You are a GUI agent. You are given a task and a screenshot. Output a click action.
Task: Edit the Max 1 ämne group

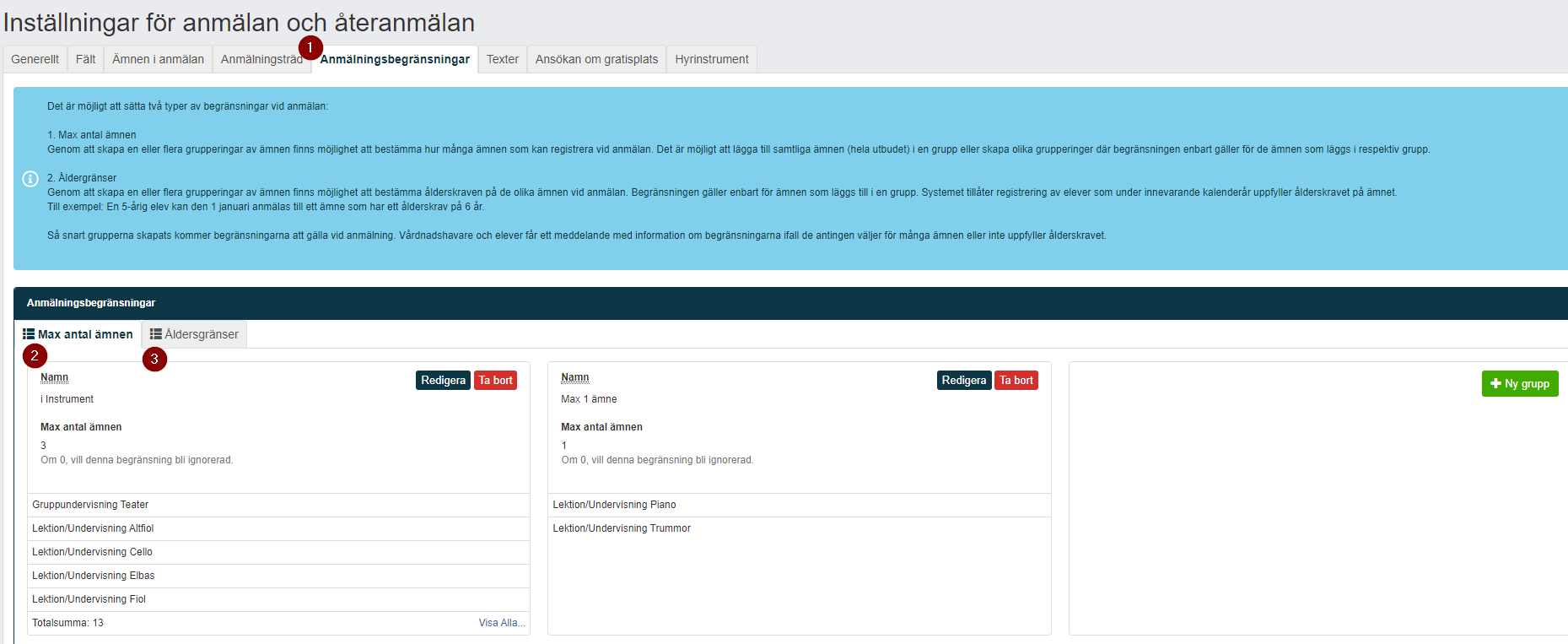click(964, 381)
